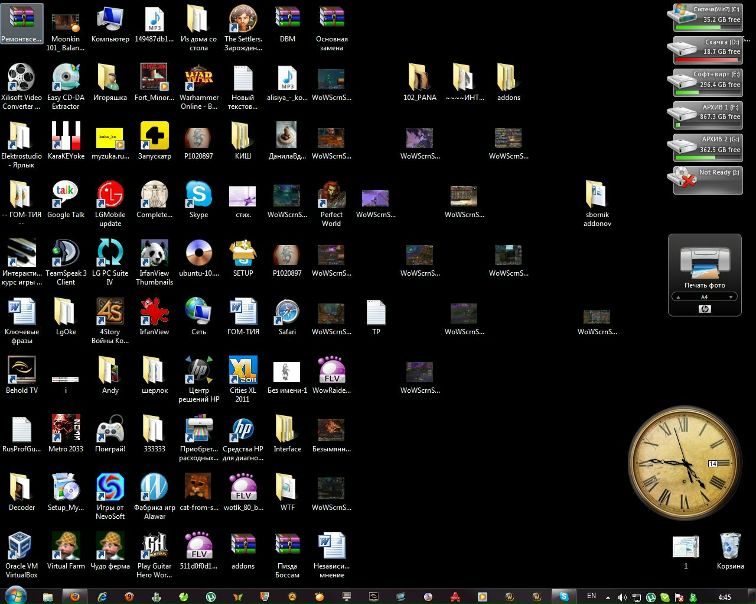Open the Warhammer Online game icon
This screenshot has width=756, height=604.
click(198, 77)
